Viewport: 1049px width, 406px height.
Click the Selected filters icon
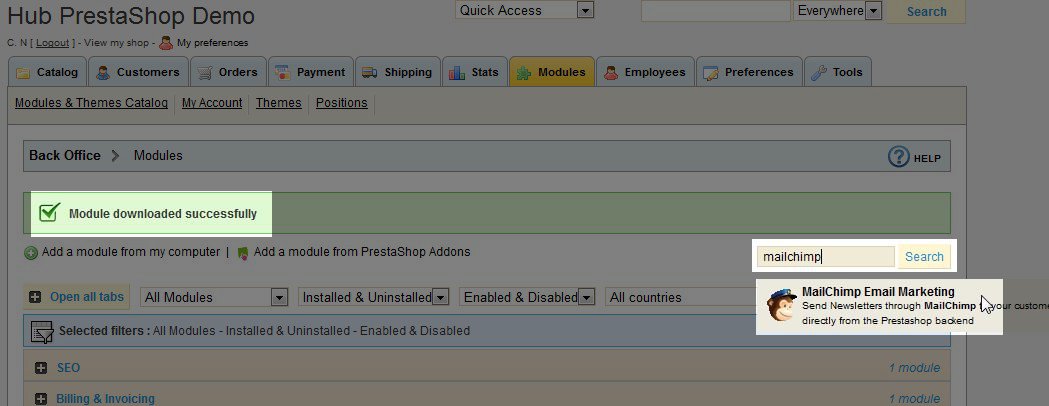pos(42,331)
